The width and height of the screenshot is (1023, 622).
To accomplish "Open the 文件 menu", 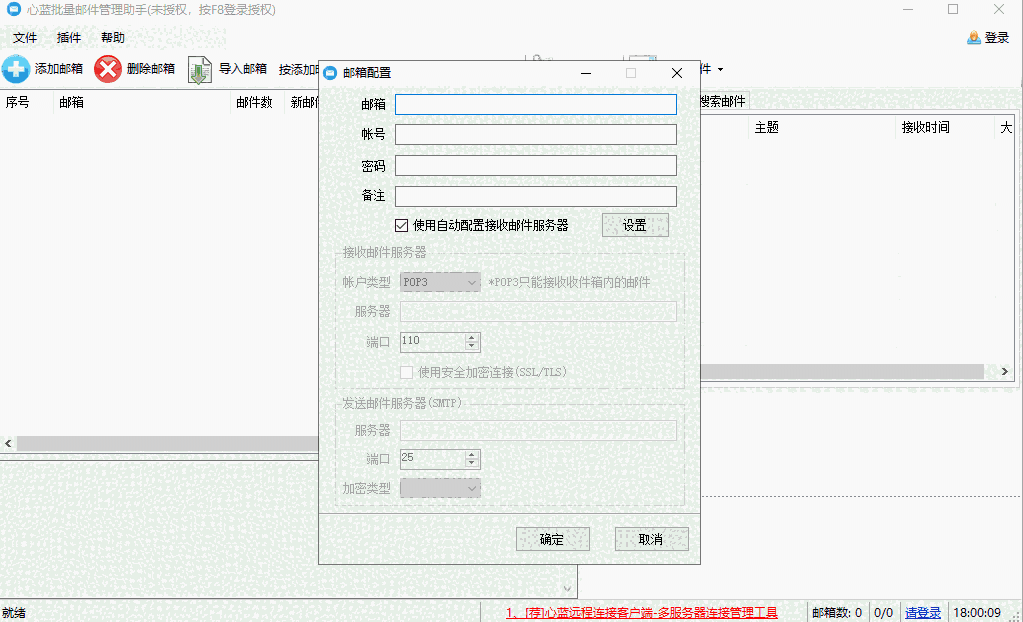I will point(25,38).
